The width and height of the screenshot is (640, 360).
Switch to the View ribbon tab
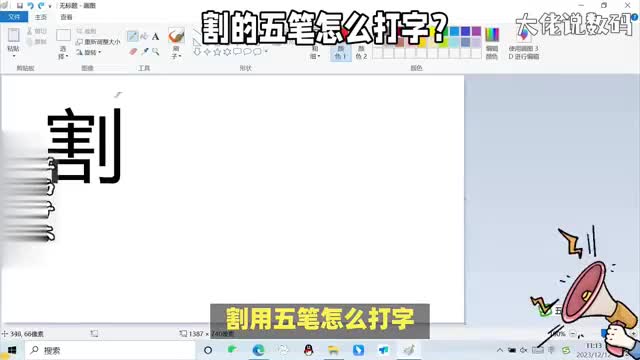[x=66, y=17]
